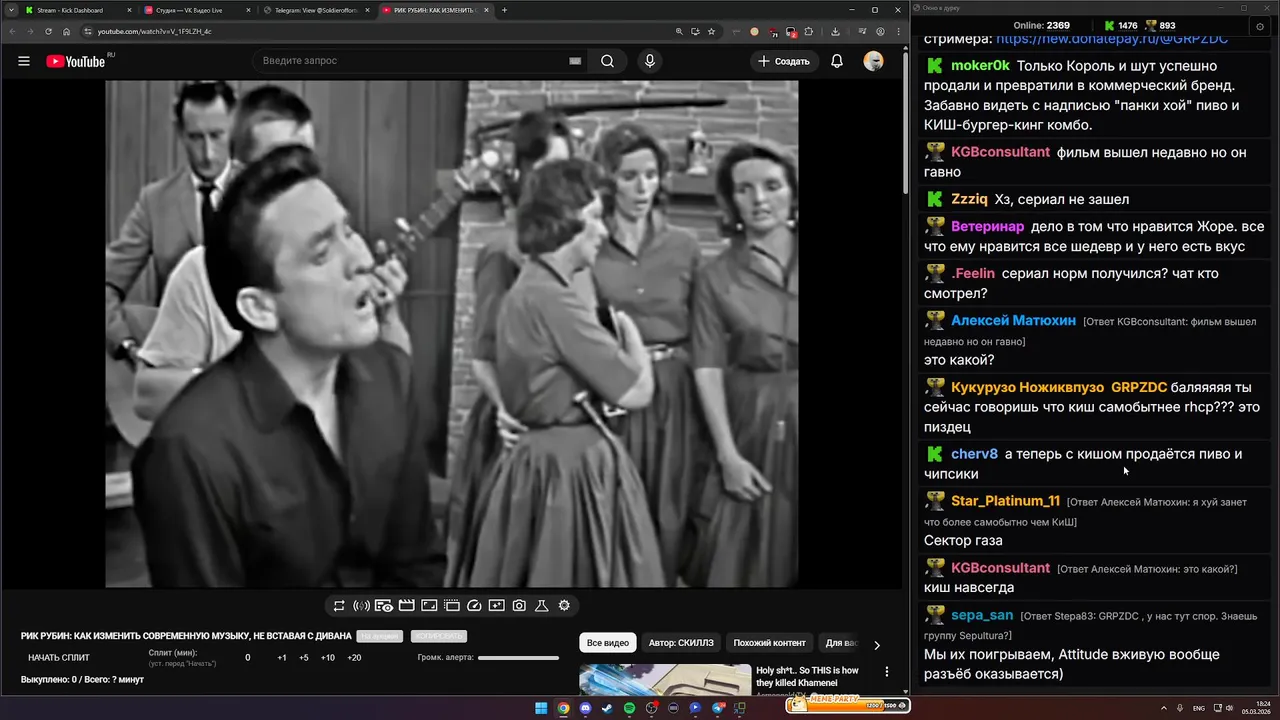
Task: Open the on-screen keyboard in search box
Action: (x=575, y=61)
